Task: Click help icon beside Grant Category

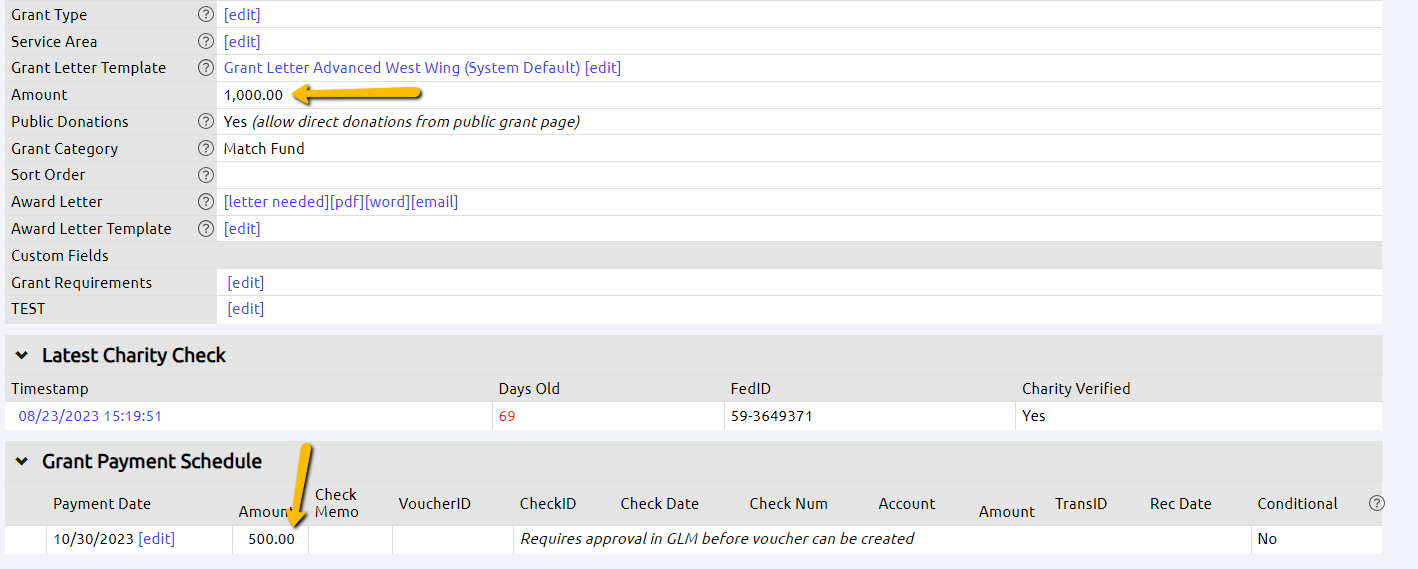Action: [206, 149]
